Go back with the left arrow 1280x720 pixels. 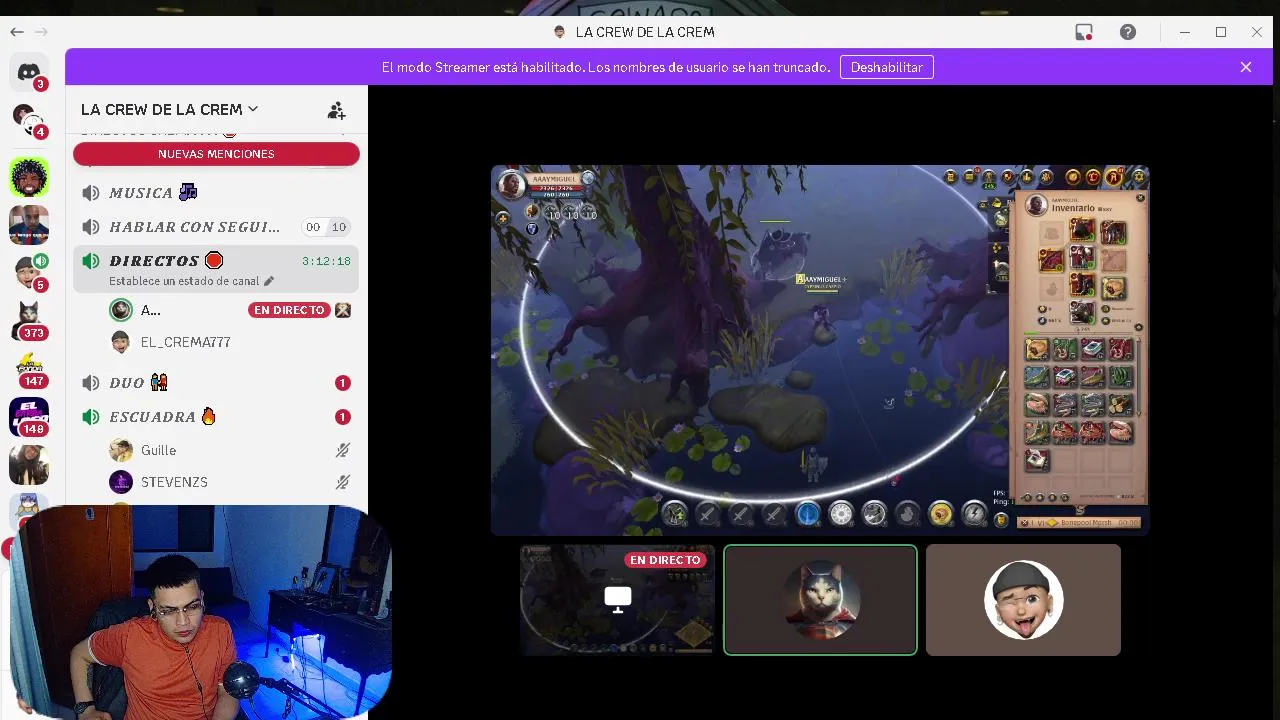coord(17,32)
